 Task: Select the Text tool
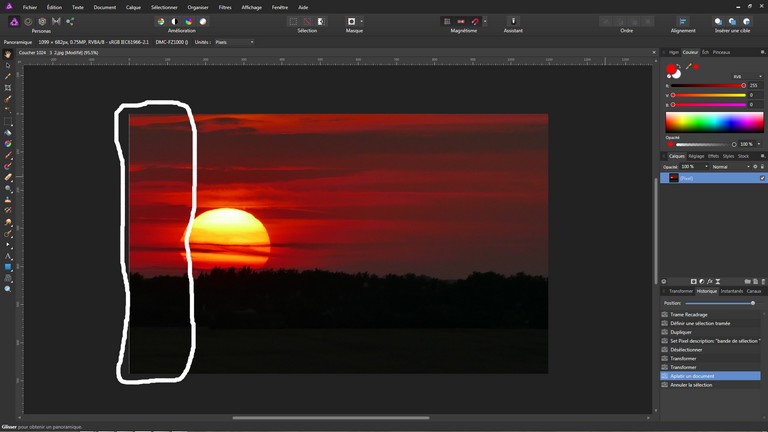click(x=8, y=256)
